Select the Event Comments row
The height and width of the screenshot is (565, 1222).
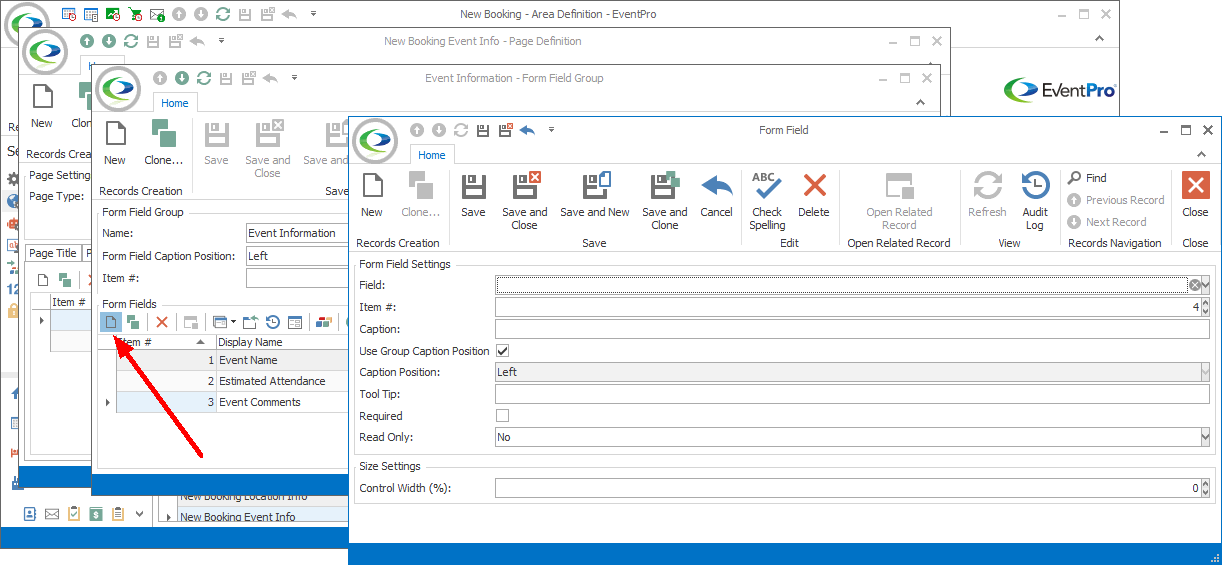click(232, 402)
